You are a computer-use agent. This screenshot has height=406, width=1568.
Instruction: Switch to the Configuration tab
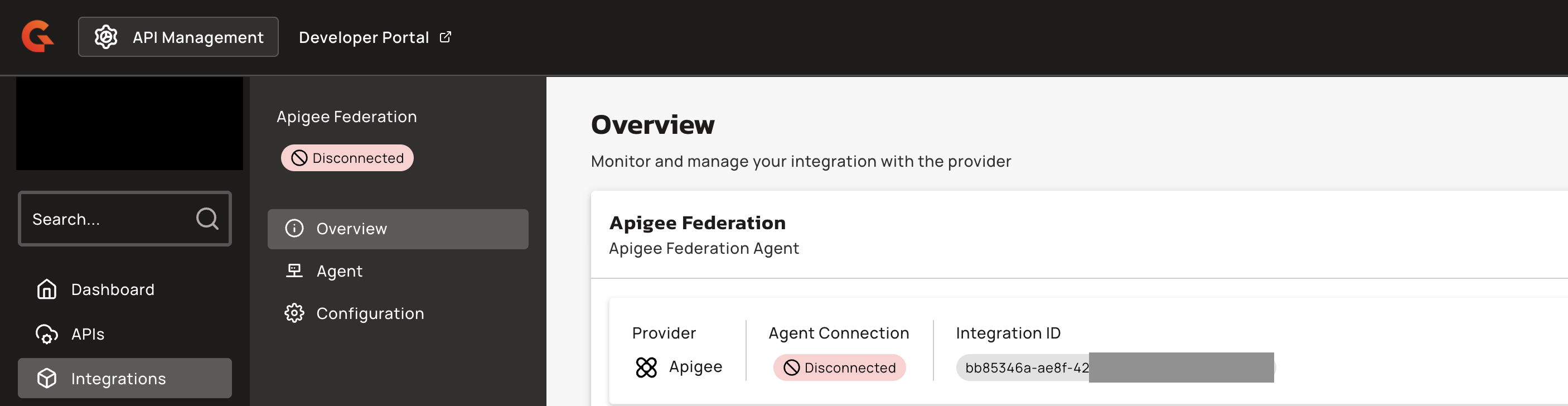[370, 313]
